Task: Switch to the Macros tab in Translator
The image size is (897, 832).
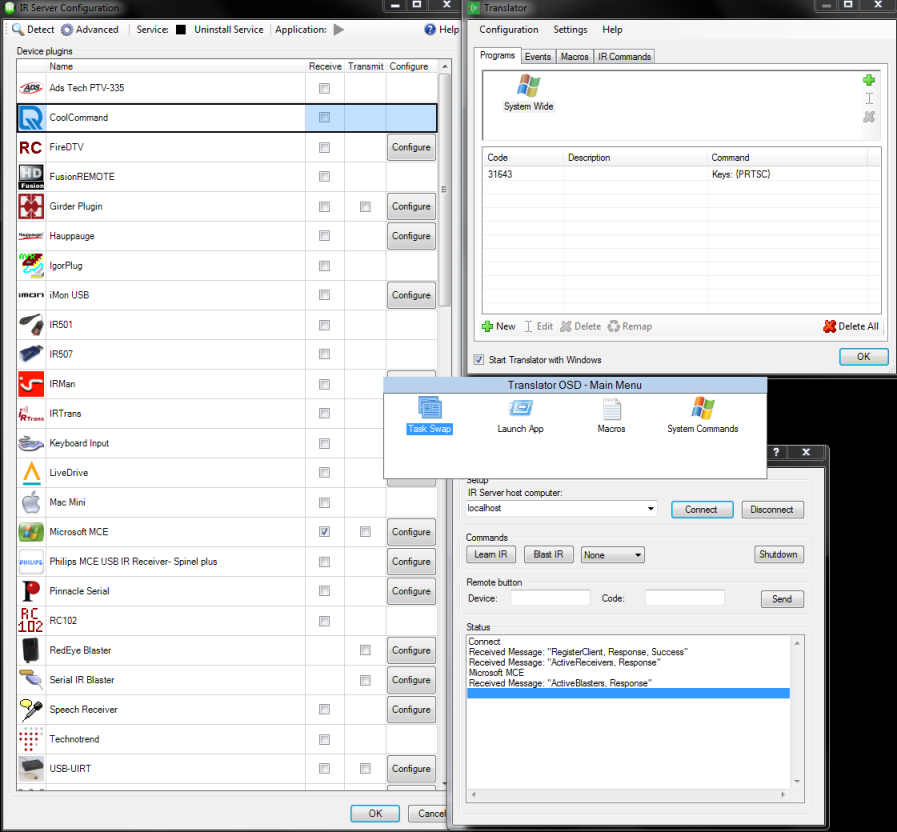Action: [574, 57]
